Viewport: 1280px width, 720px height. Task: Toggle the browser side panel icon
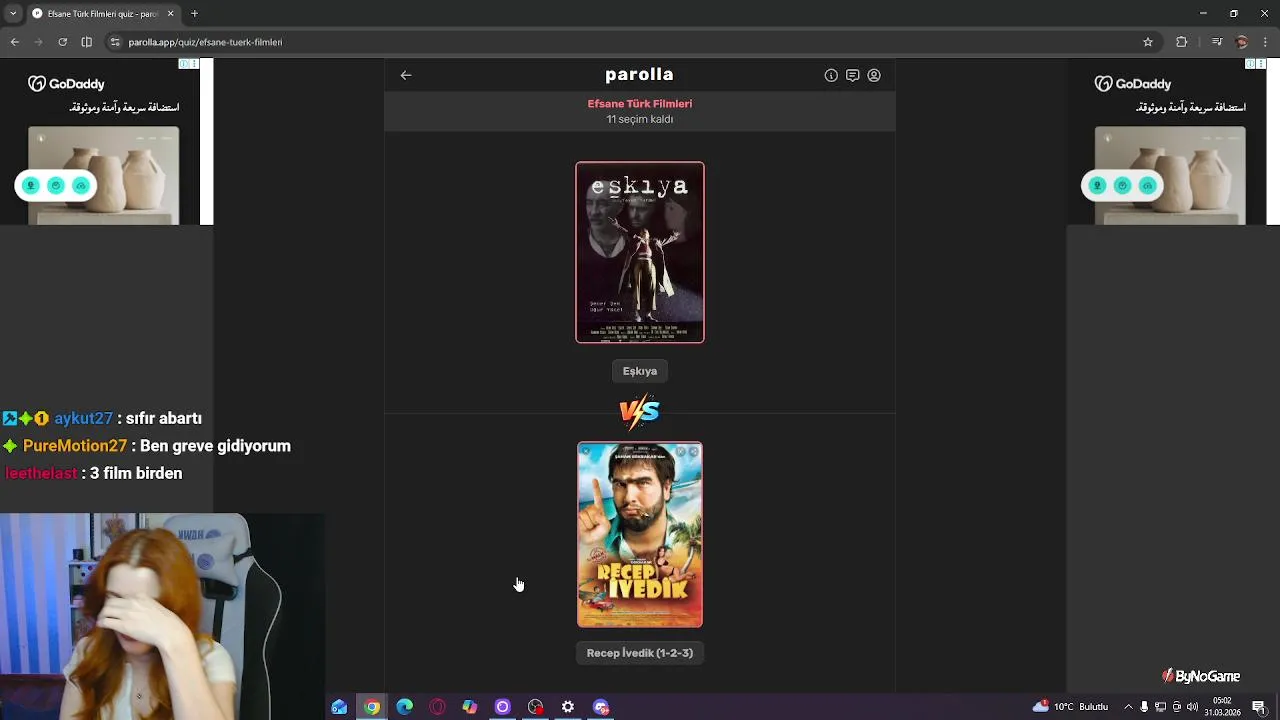pos(86,42)
